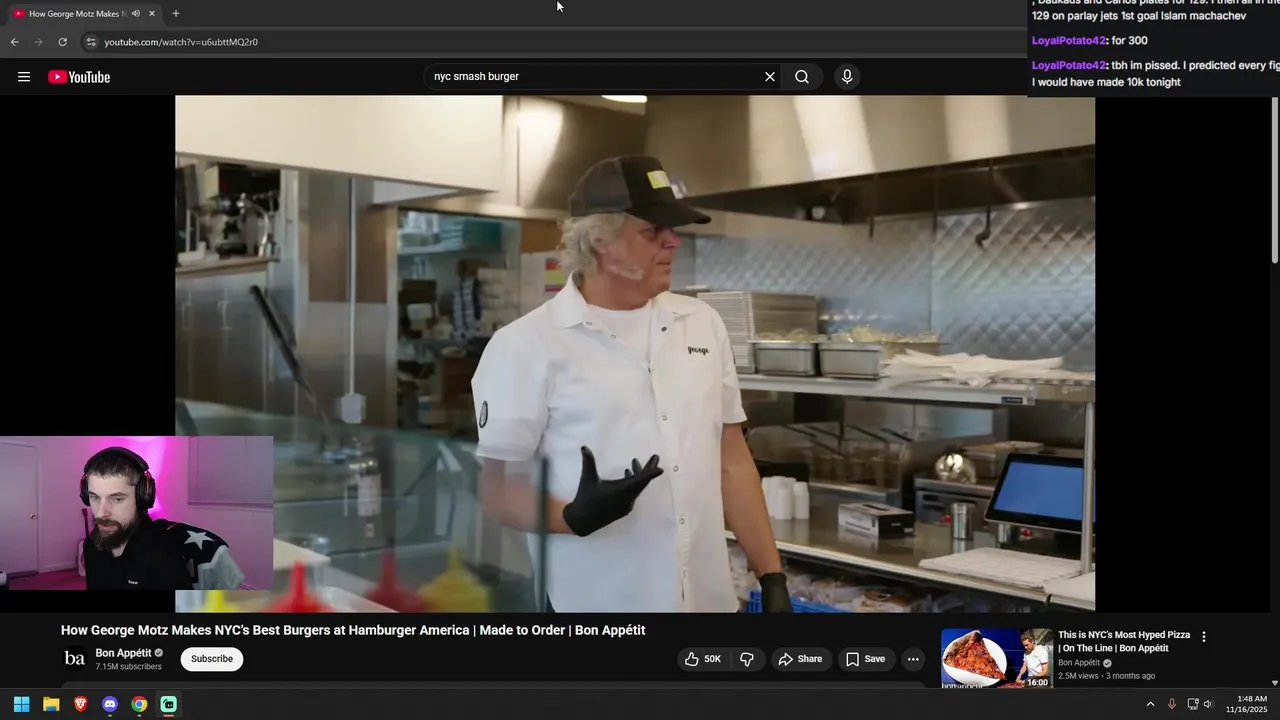The height and width of the screenshot is (720, 1280).
Task: Like the video showing 50K likes
Action: [x=703, y=659]
